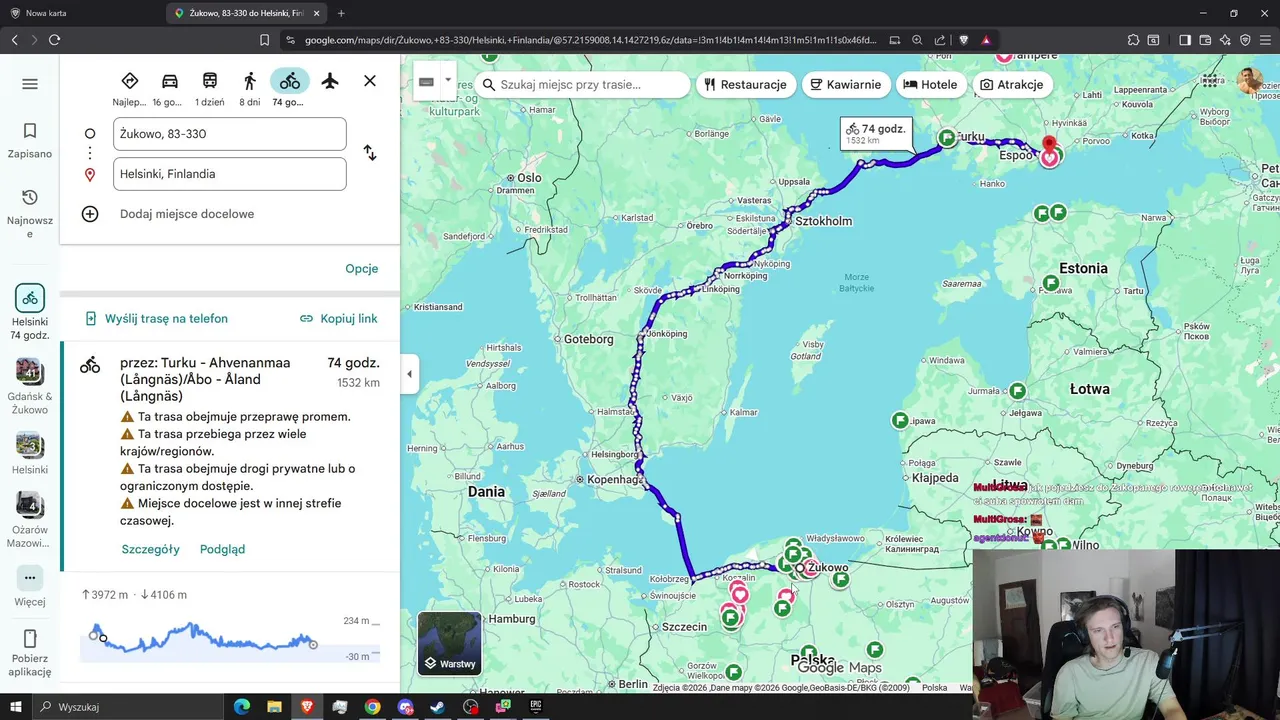The height and width of the screenshot is (720, 1280).
Task: Zoom page magnifier icon in address bar
Action: 917,40
